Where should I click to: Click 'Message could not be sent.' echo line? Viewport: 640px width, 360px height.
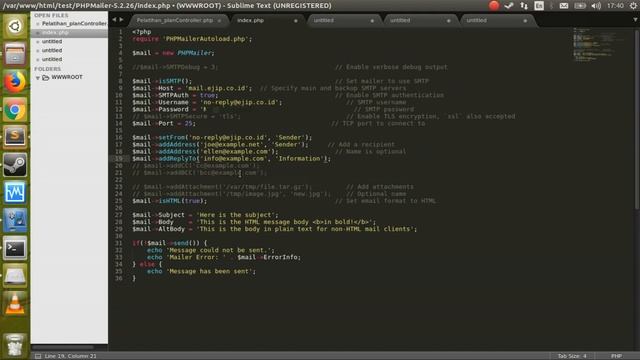coord(211,250)
